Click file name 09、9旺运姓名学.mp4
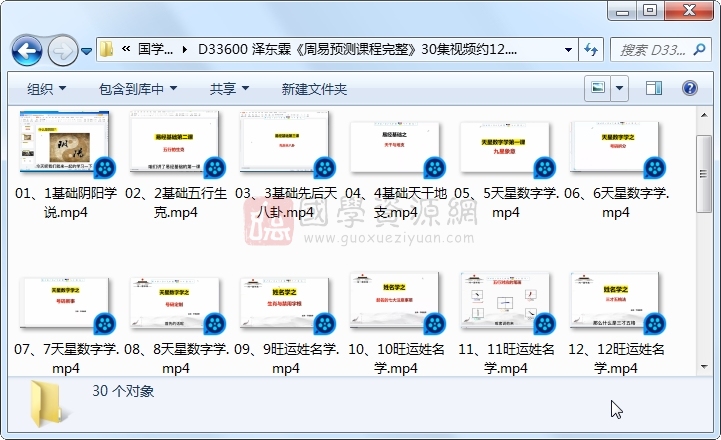The width and height of the screenshot is (721, 440). (286, 359)
